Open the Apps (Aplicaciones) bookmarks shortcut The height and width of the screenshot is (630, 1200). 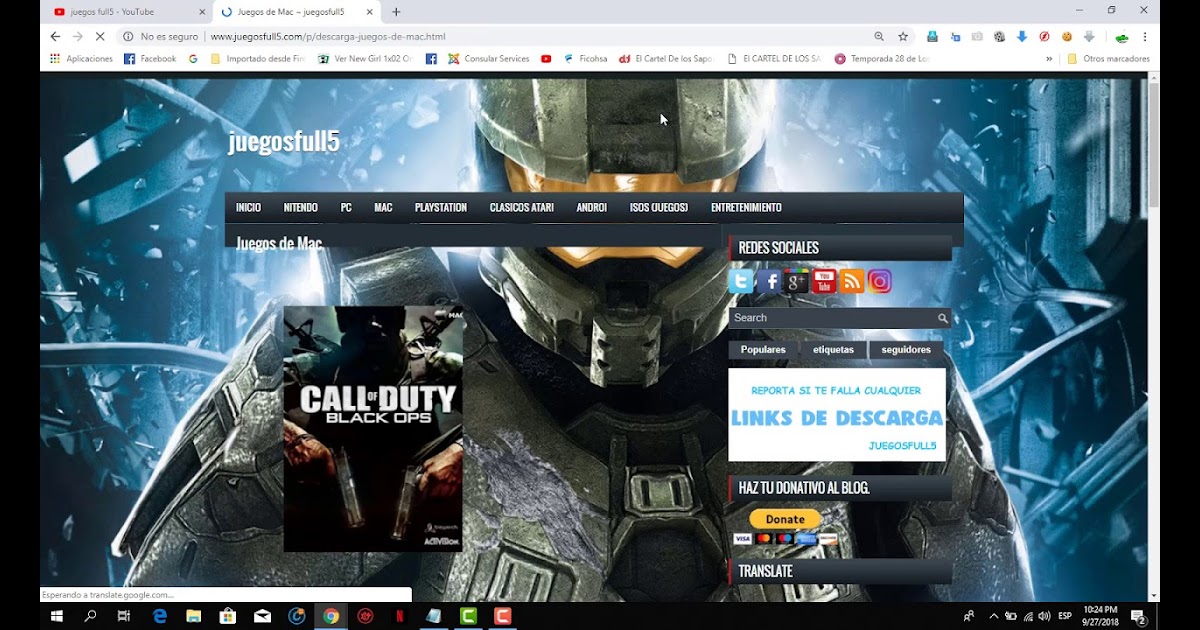coord(81,59)
